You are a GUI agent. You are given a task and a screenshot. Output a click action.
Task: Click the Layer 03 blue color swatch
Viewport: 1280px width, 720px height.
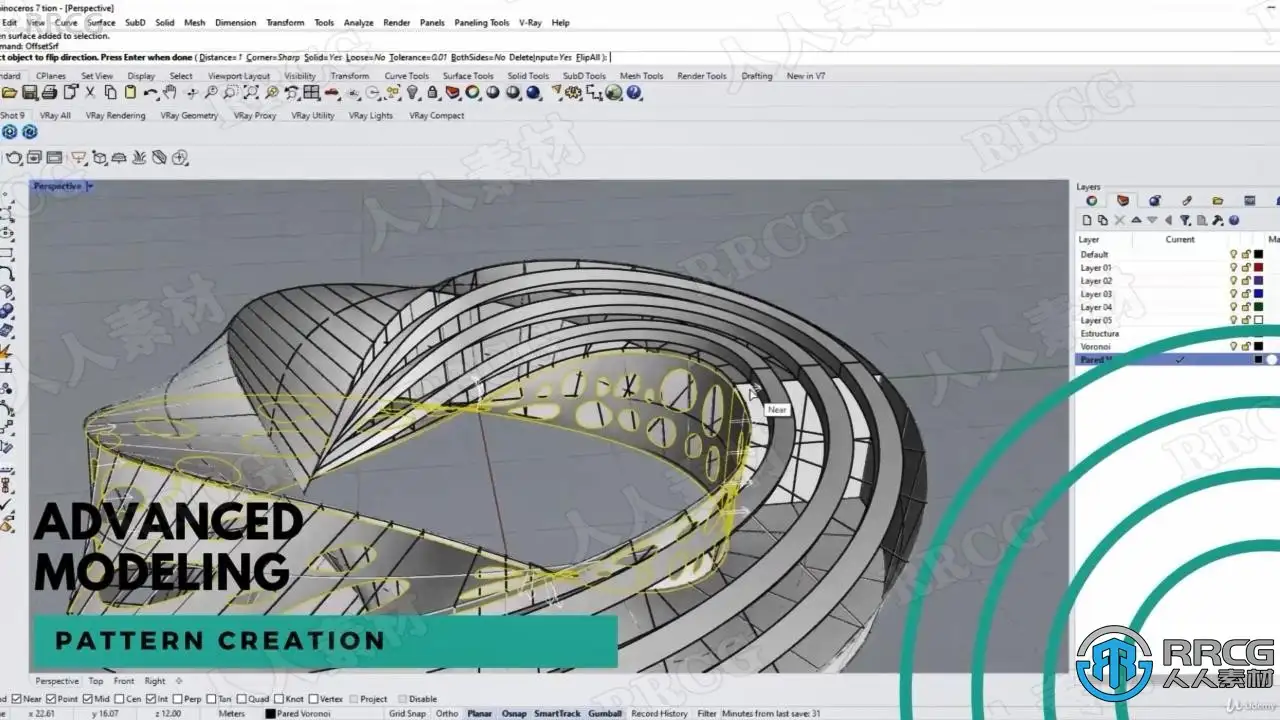pyautogui.click(x=1258, y=294)
